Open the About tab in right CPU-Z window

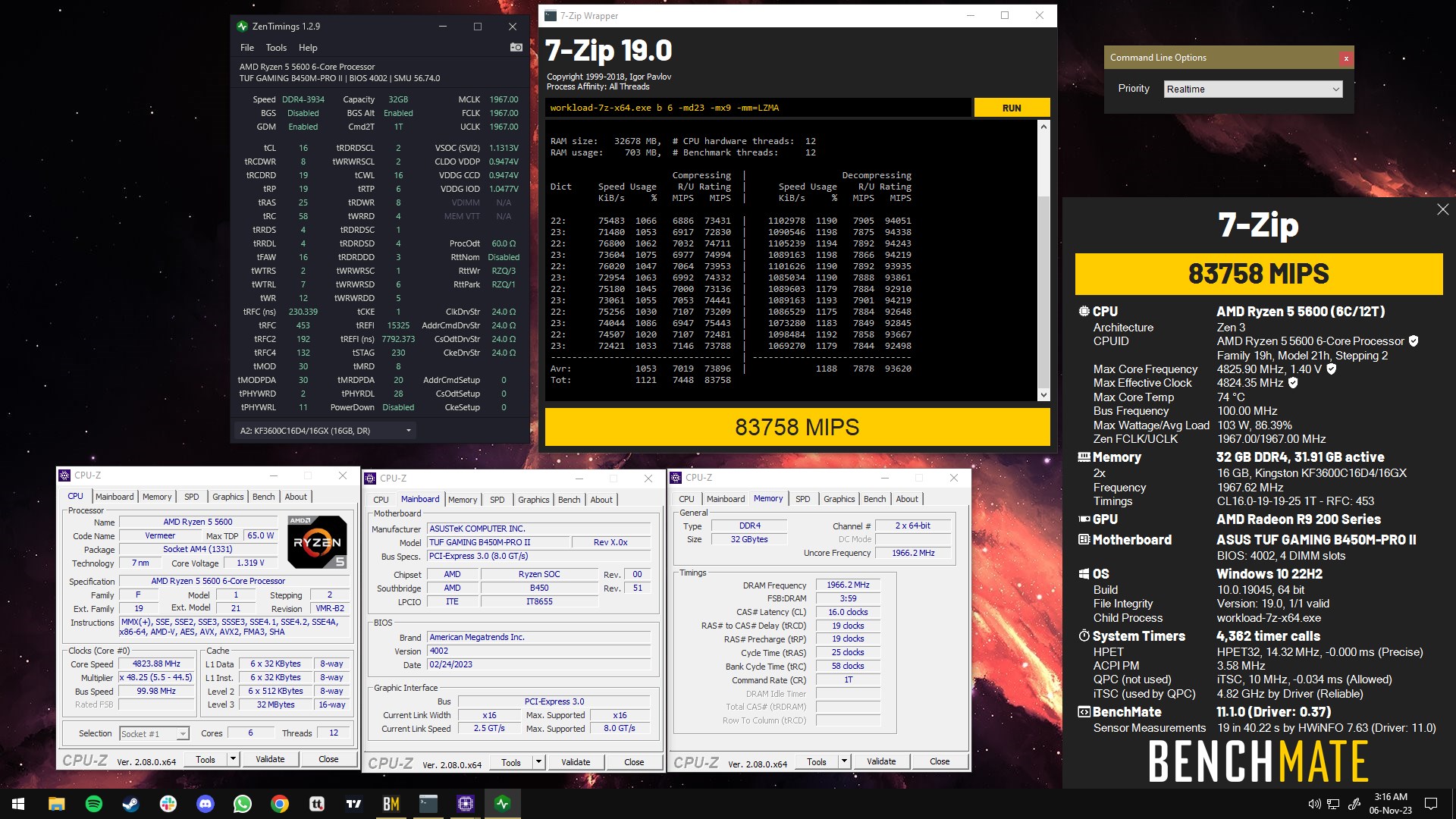click(x=907, y=499)
